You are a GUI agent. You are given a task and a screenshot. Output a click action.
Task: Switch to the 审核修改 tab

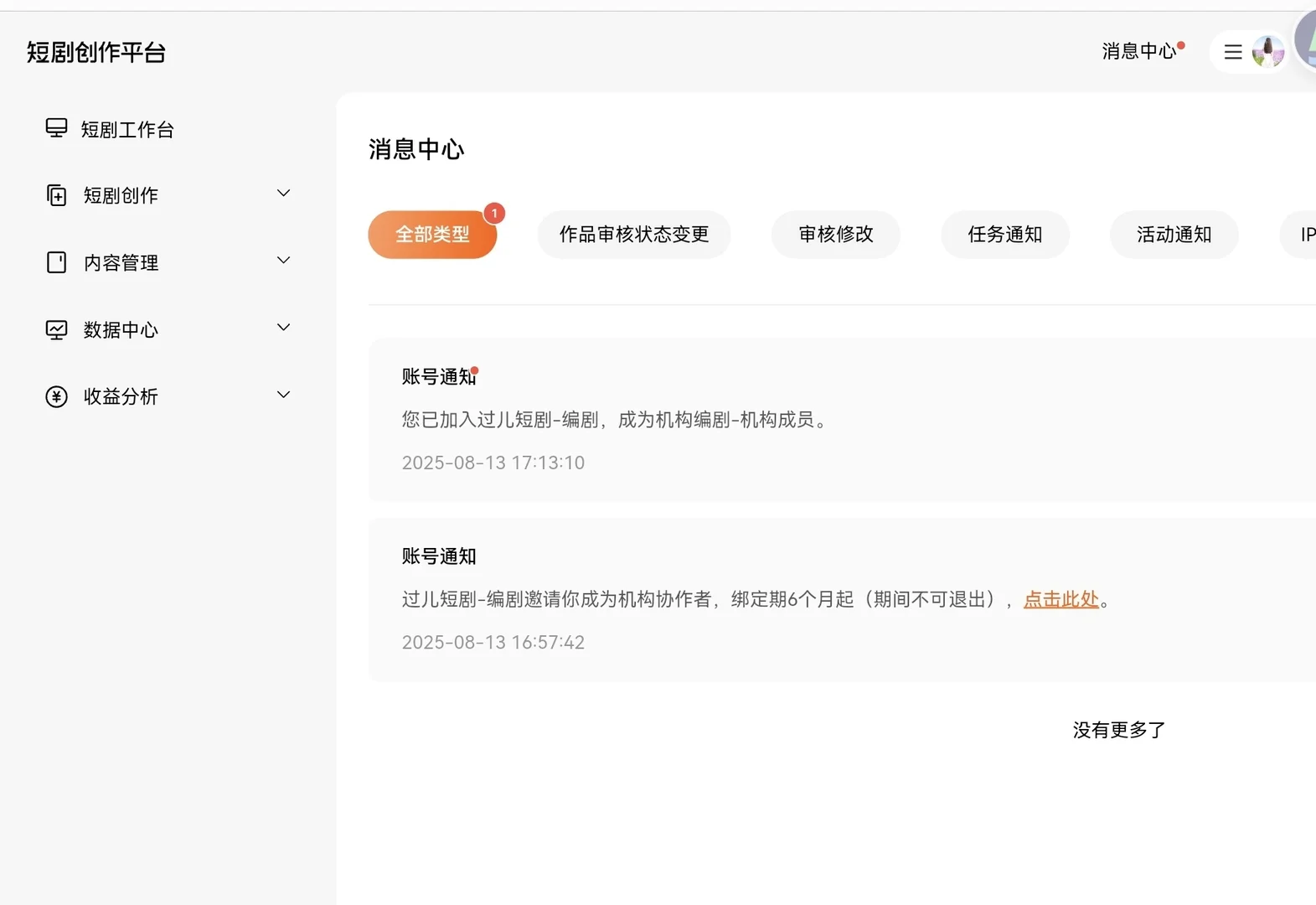[836, 235]
